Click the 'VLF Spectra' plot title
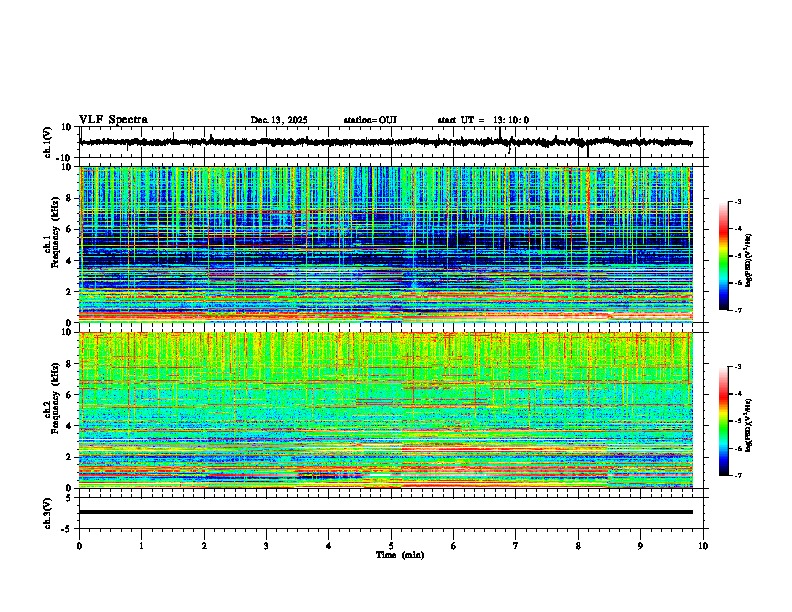 pyautogui.click(x=113, y=120)
